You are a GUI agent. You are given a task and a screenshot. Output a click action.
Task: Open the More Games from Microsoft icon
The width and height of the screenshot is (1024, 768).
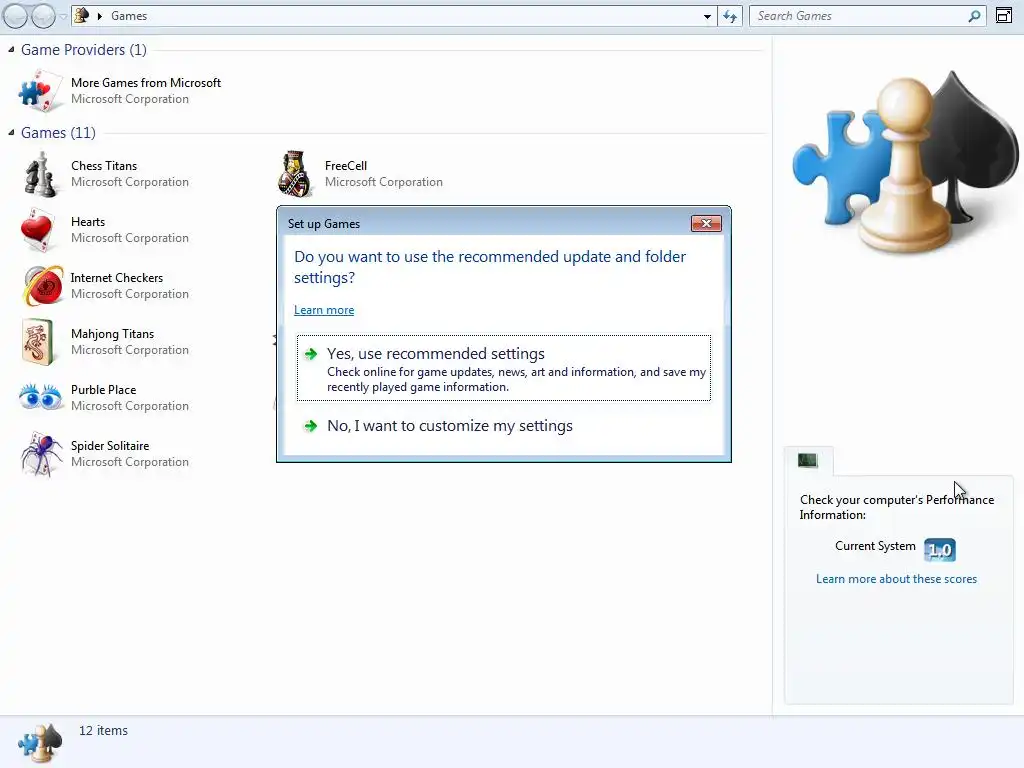pos(40,91)
